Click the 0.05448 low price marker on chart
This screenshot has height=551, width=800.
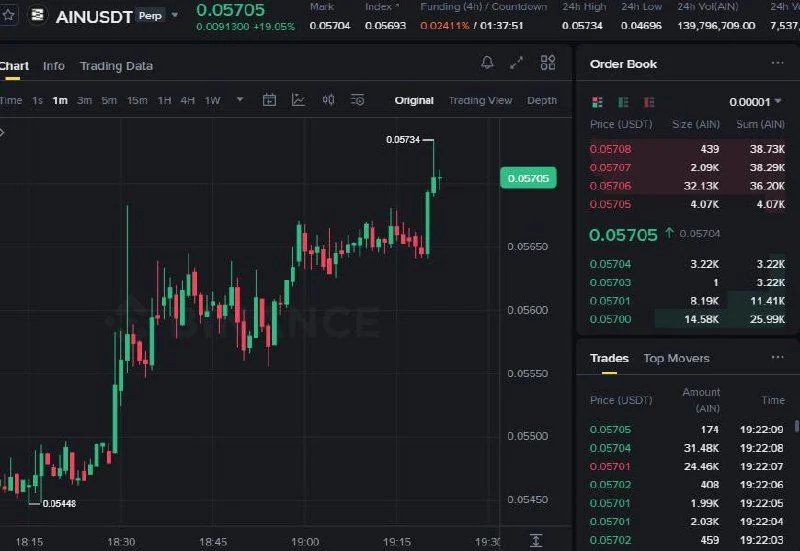(x=59, y=504)
